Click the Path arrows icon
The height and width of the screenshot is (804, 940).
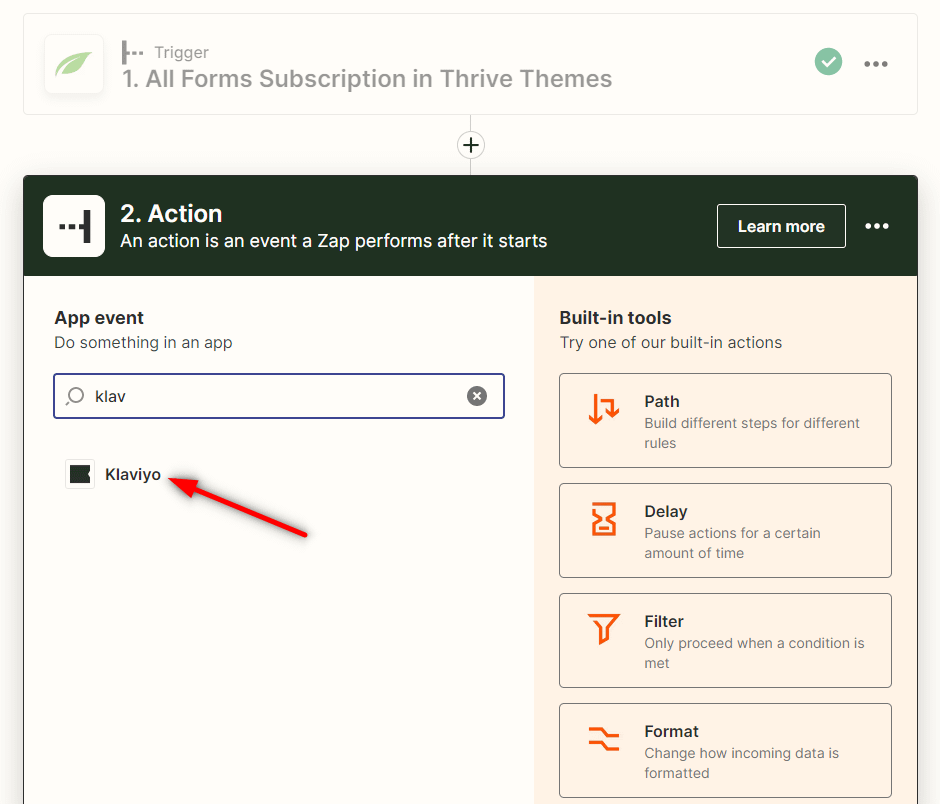[x=604, y=410]
